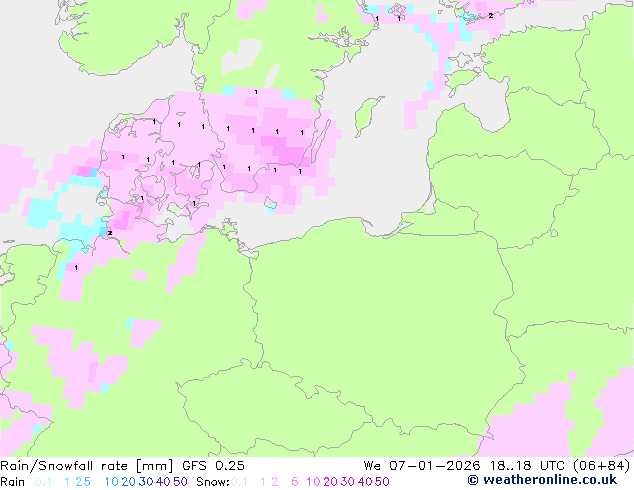The width and height of the screenshot is (634, 490).
Task: Click the Rain legend value 10
Action: [111, 482]
